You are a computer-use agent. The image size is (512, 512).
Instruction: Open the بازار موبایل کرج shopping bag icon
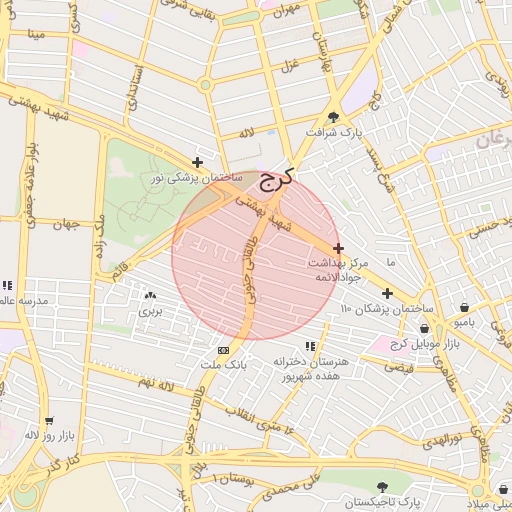tap(424, 329)
